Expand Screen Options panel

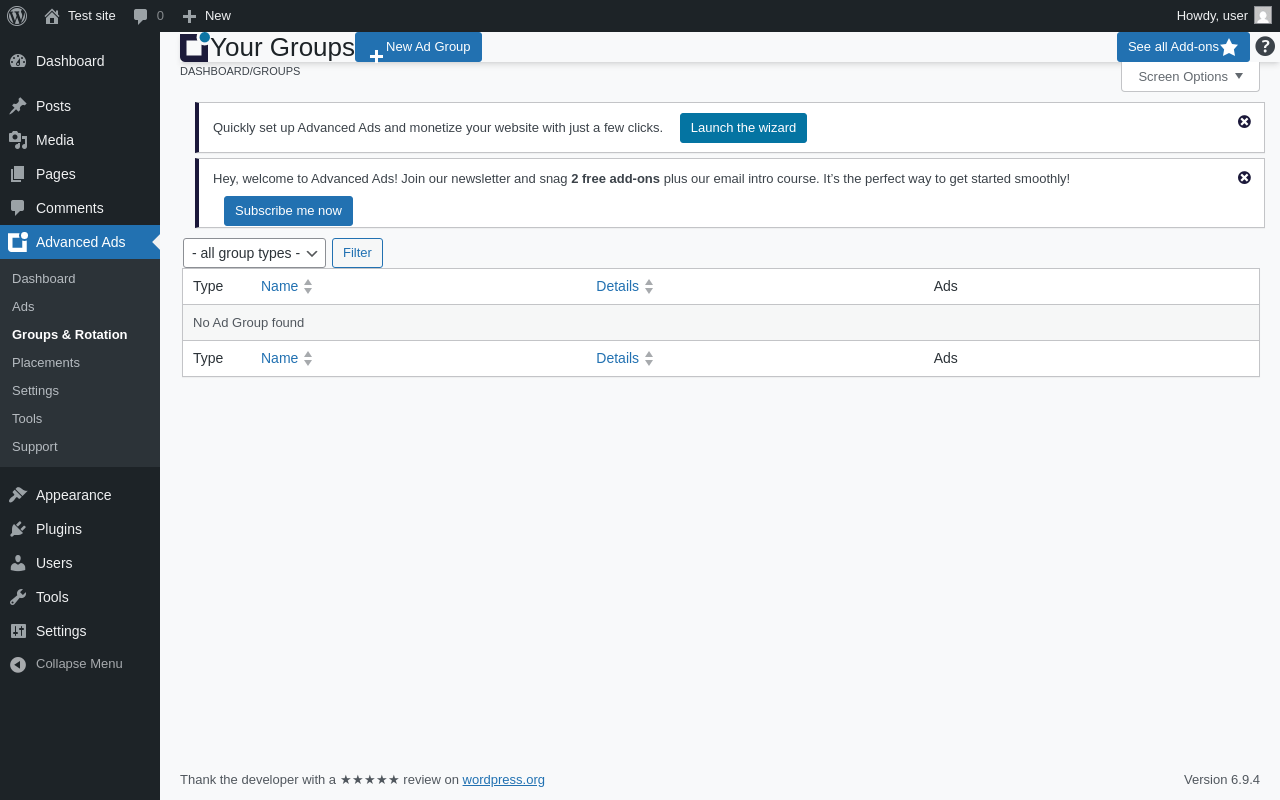[x=1190, y=76]
